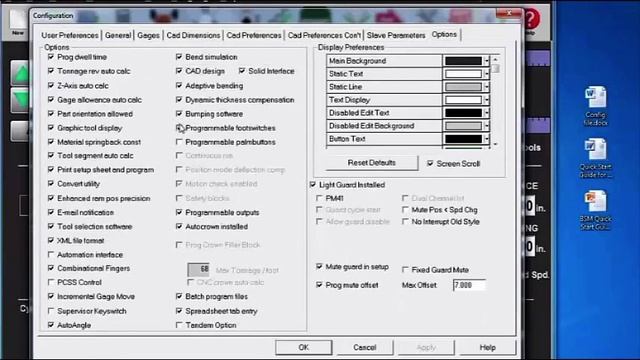
Task: Open Disabled Edit Background color dropdown
Action: [x=487, y=126]
